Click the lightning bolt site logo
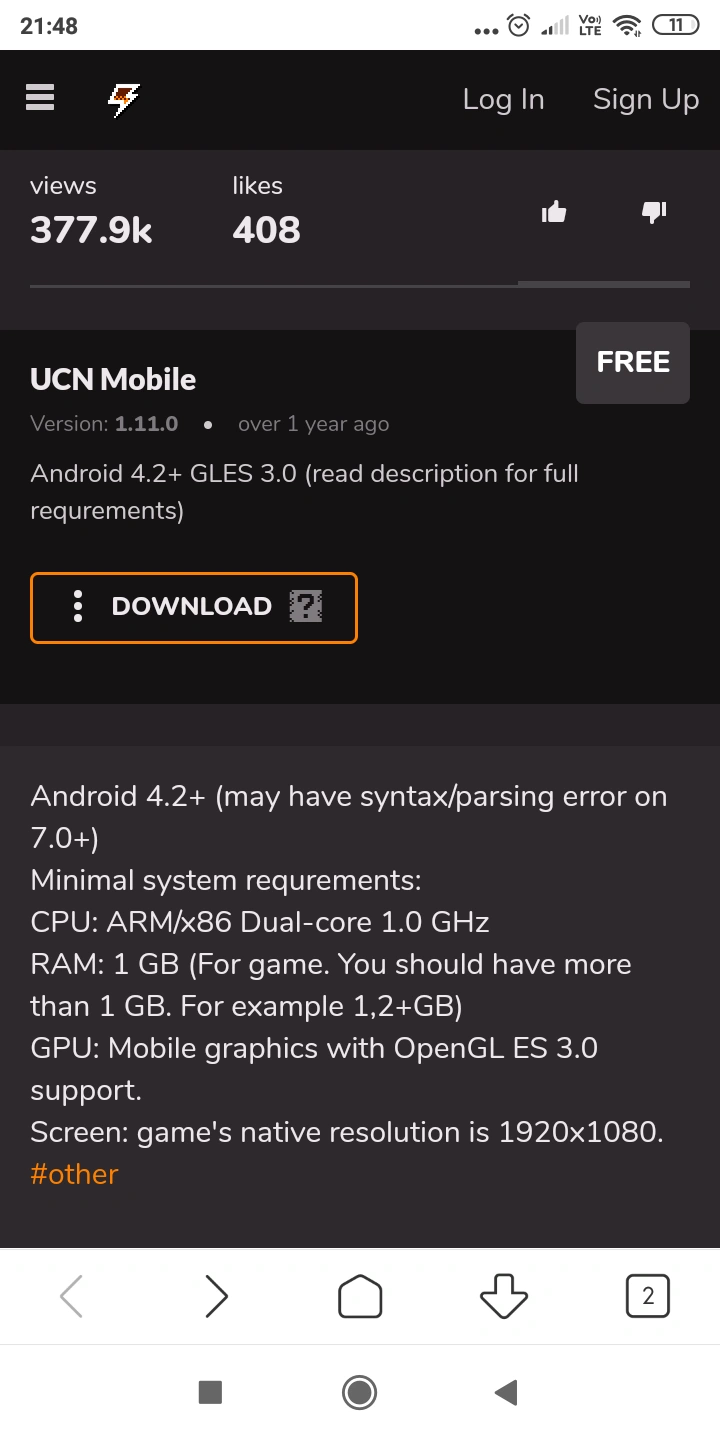The width and height of the screenshot is (720, 1440). point(122,99)
